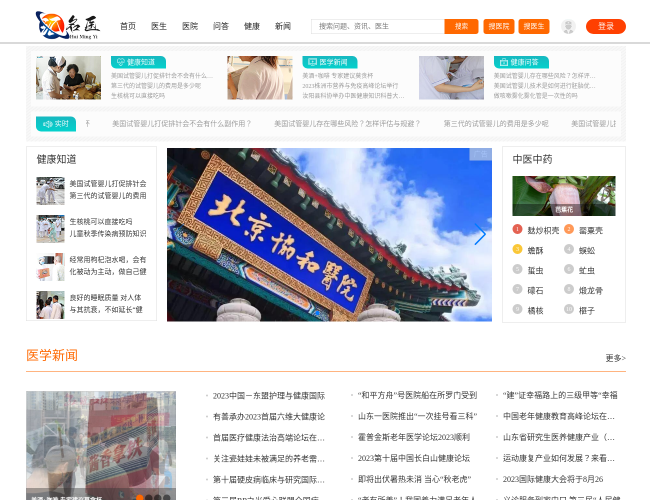Open thumbnail beside 良好的睡眠质量

50,305
